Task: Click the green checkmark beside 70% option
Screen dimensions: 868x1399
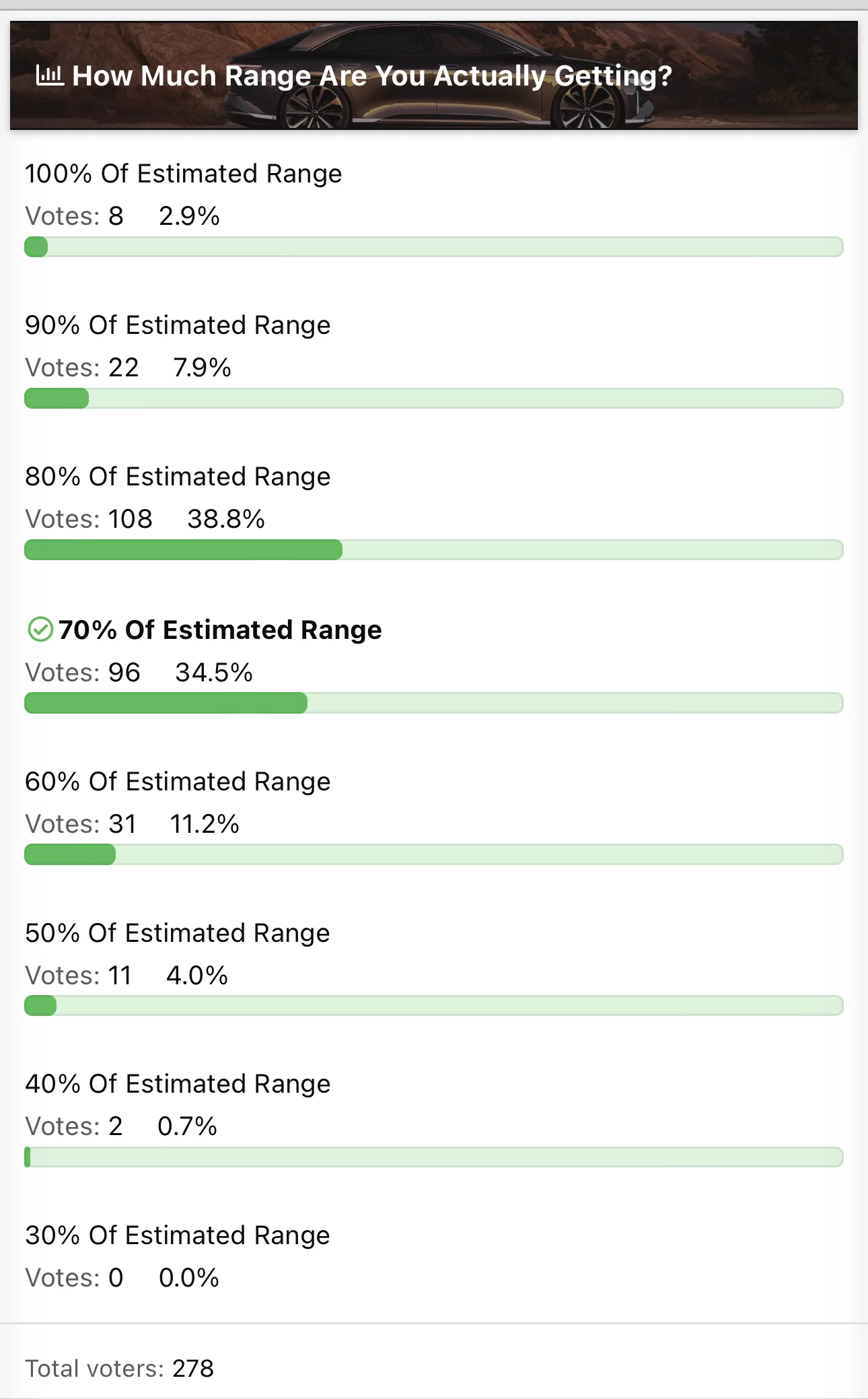Action: click(x=40, y=629)
